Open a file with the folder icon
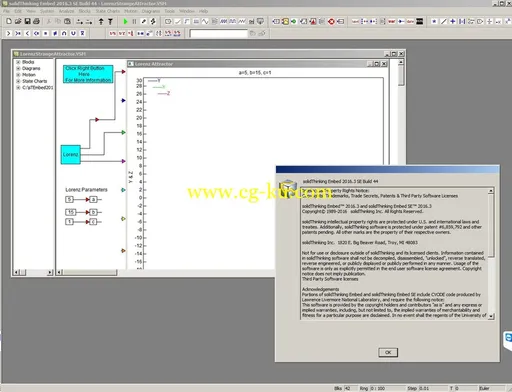The image size is (512, 392). tap(18, 21)
